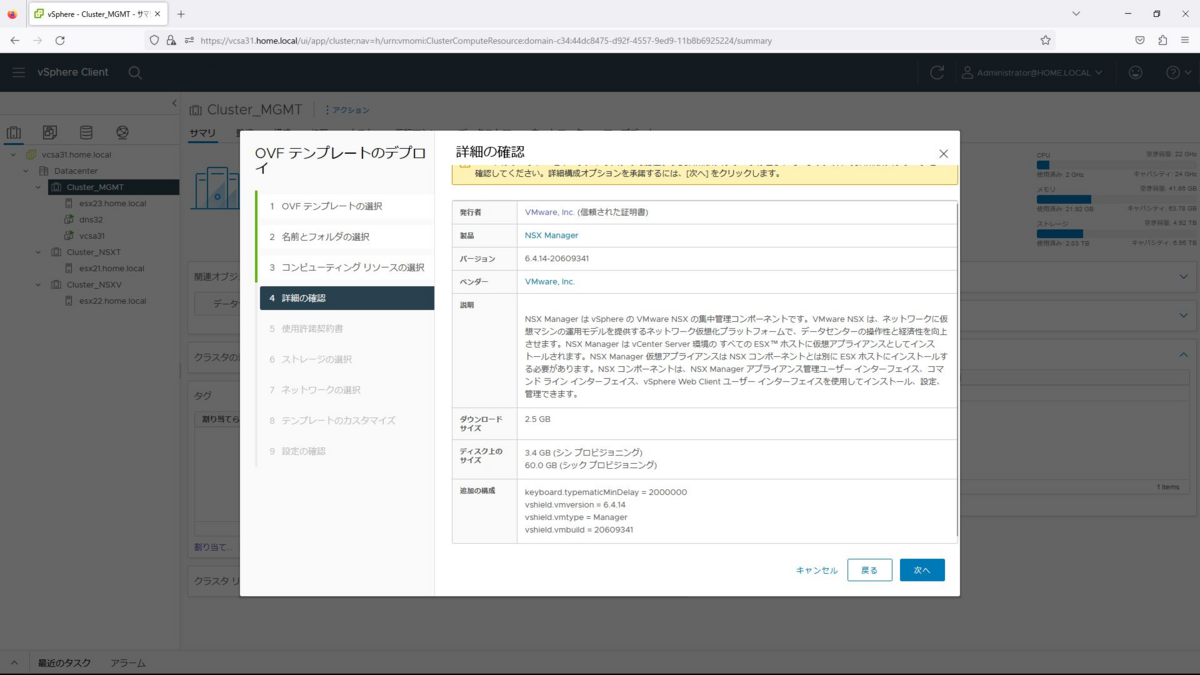The height and width of the screenshot is (675, 1200).
Task: Select step 6 ストレージの選択
Action: coord(346,359)
